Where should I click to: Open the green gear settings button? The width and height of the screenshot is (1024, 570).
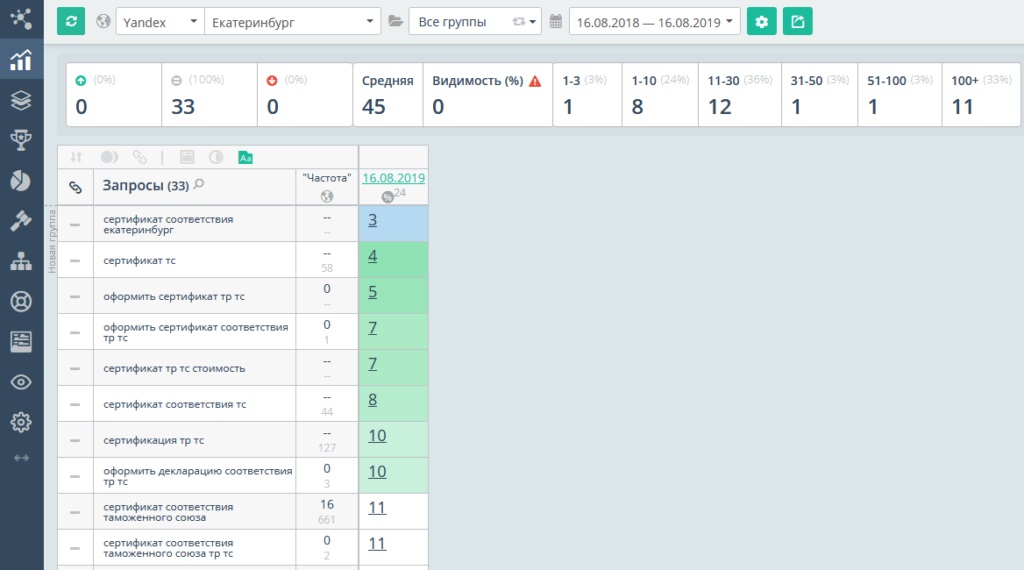762,21
